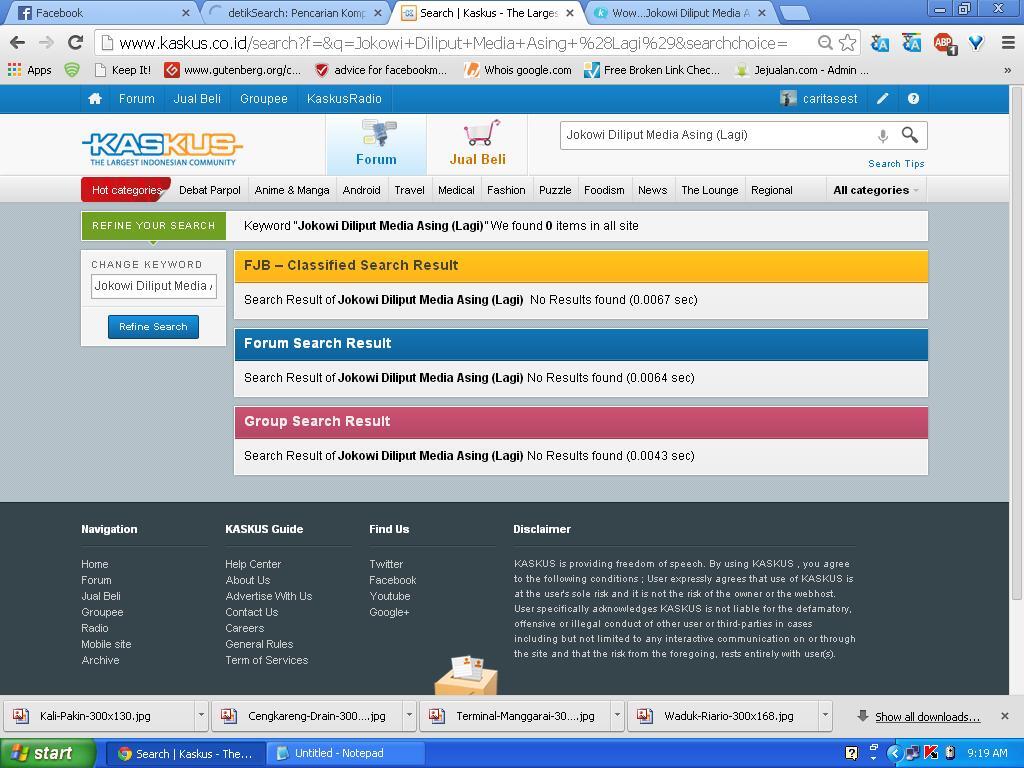
Task: Open Jual Beli in the top blue bar
Action: pos(197,99)
